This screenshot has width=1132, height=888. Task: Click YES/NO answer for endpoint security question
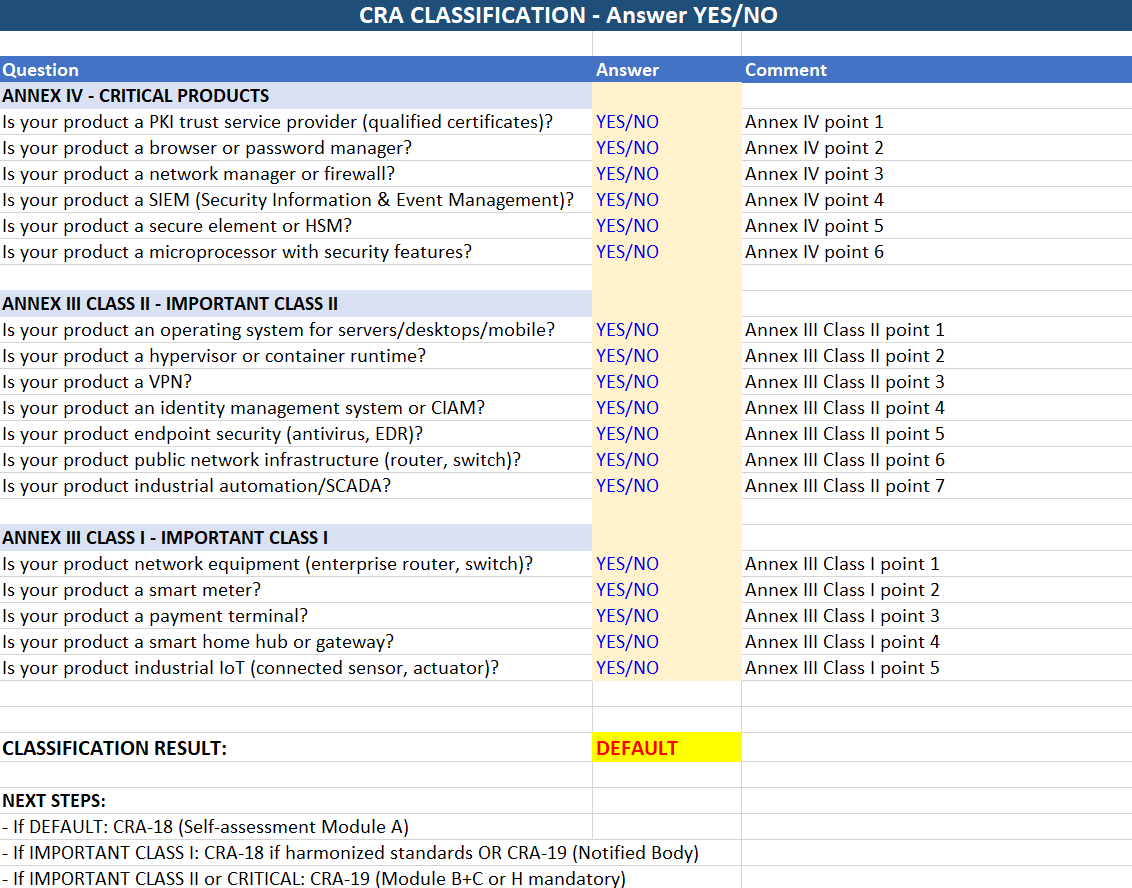(x=627, y=434)
